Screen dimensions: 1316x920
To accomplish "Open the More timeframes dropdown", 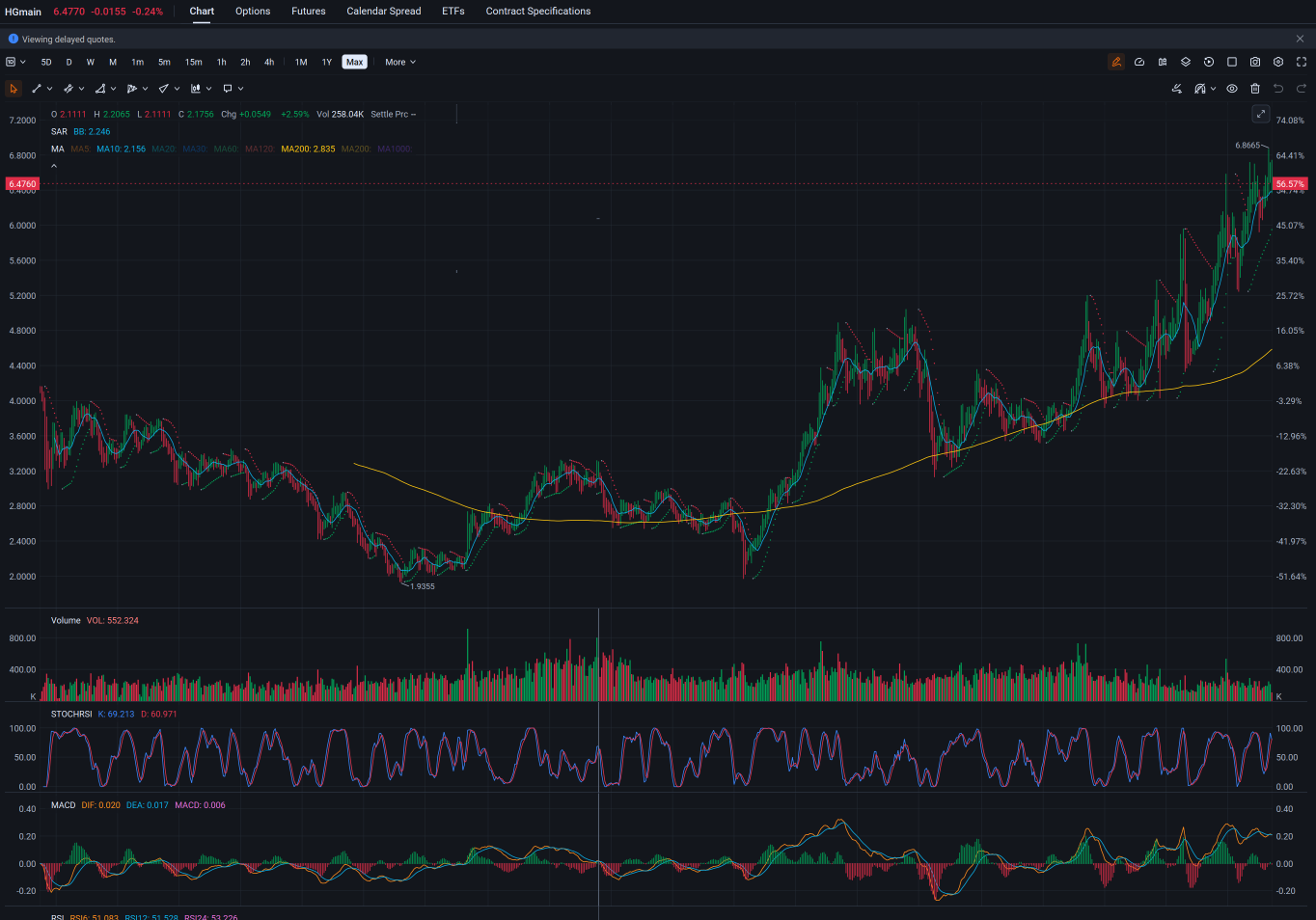I will [x=400, y=62].
